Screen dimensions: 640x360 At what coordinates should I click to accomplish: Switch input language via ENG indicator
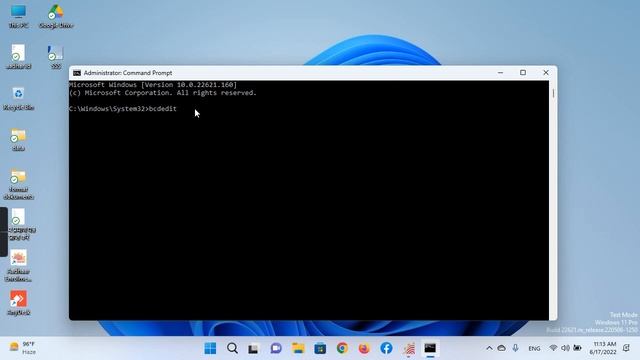click(534, 349)
